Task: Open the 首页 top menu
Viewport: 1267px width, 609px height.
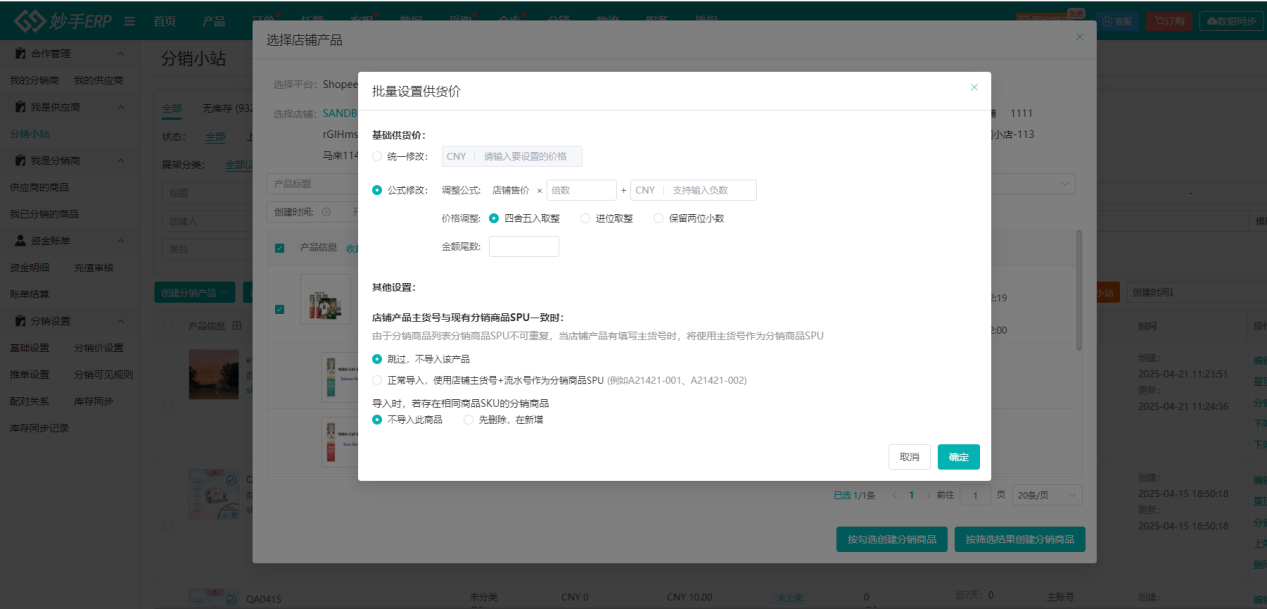Action: pyautogui.click(x=165, y=21)
